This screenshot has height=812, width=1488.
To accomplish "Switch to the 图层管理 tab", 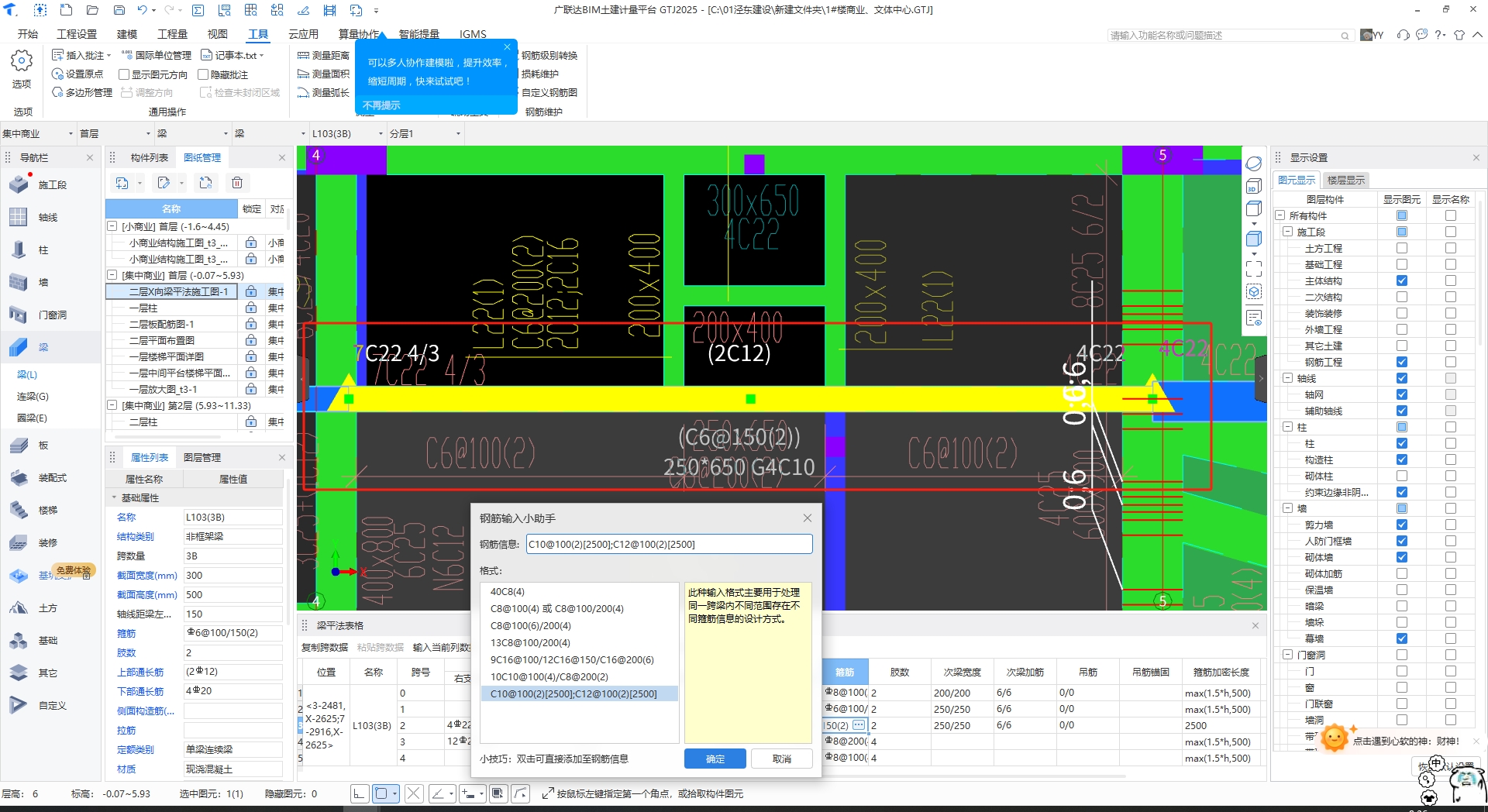I will (x=202, y=457).
